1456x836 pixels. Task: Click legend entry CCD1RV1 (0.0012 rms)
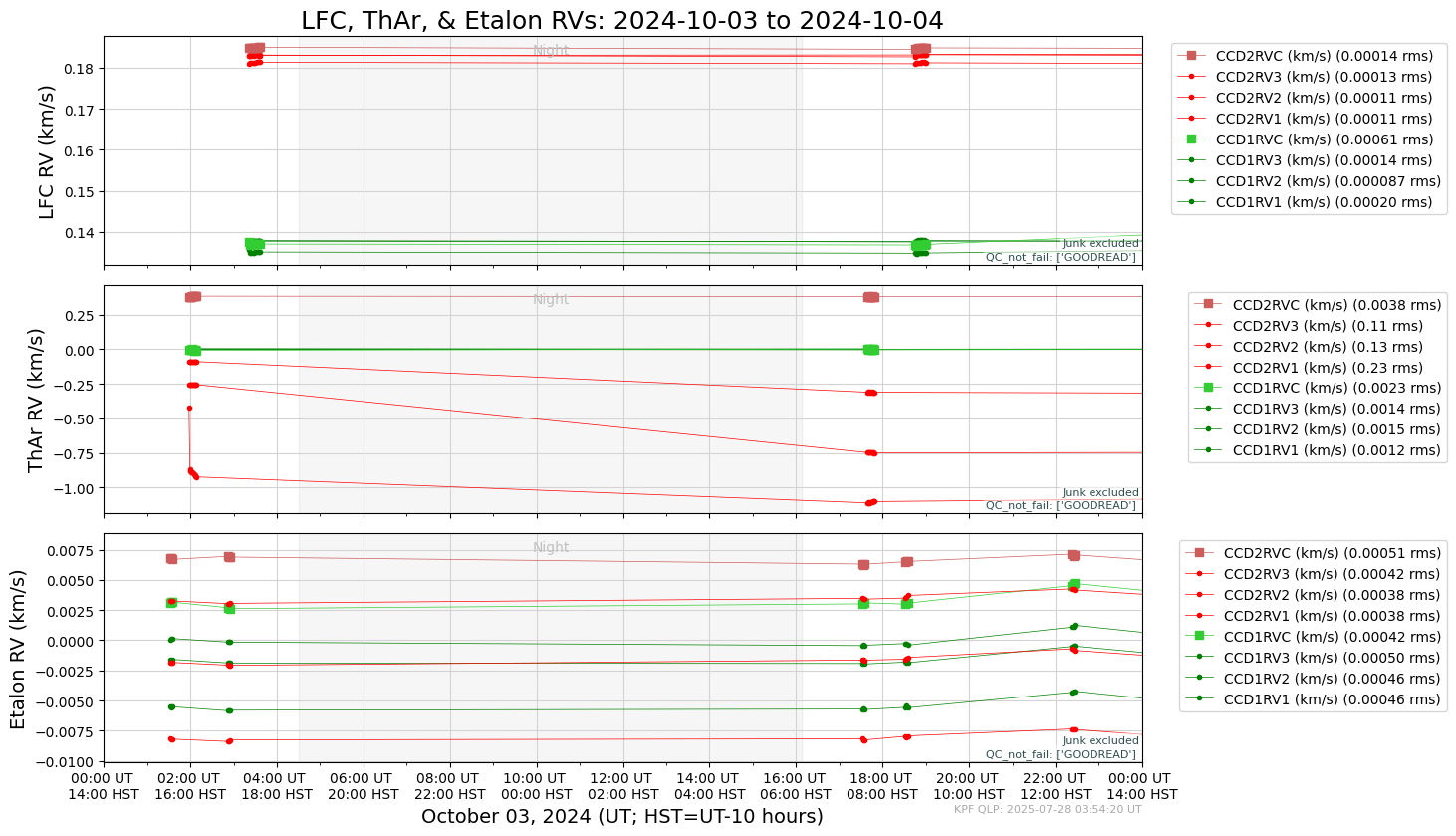1319,450
